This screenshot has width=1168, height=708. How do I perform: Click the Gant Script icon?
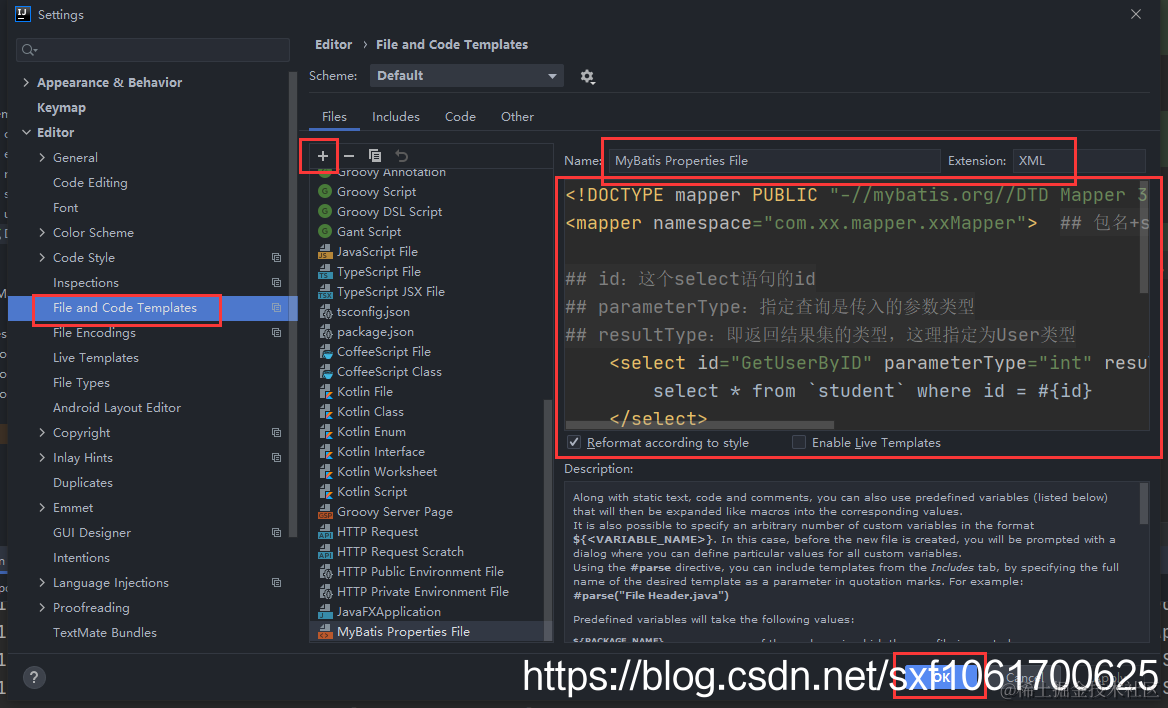(x=325, y=232)
